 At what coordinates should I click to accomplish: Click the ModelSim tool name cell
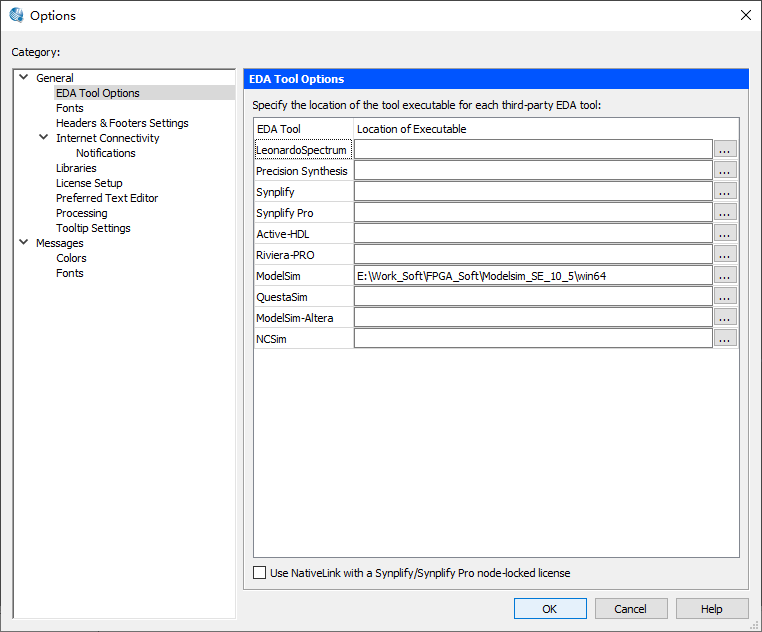[x=303, y=276]
